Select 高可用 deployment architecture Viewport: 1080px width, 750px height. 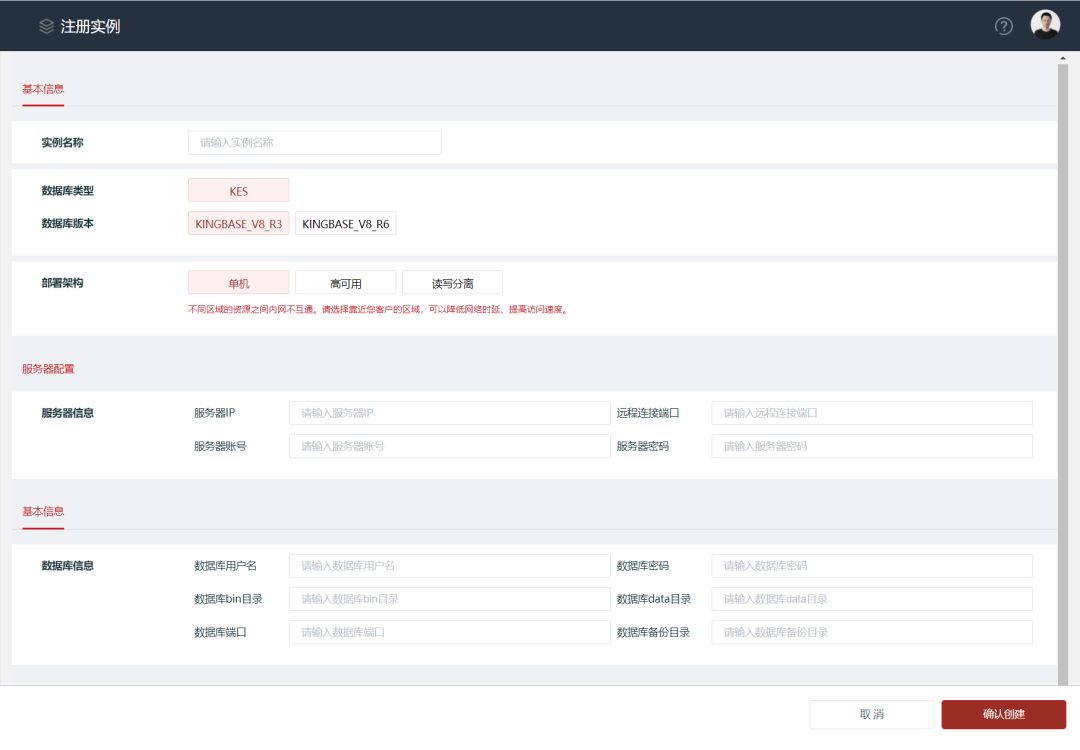[x=345, y=283]
